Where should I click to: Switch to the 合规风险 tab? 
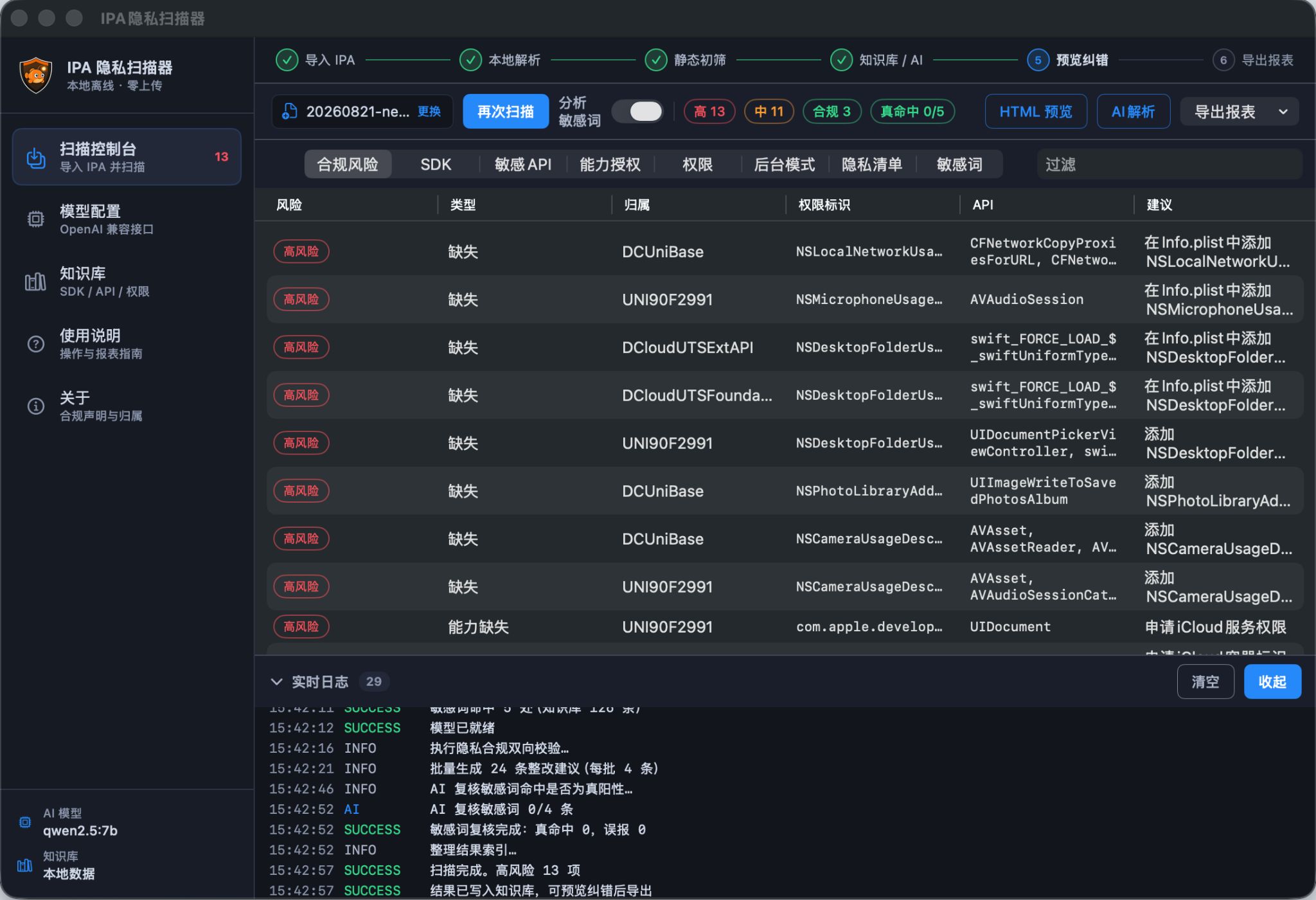[x=348, y=165]
